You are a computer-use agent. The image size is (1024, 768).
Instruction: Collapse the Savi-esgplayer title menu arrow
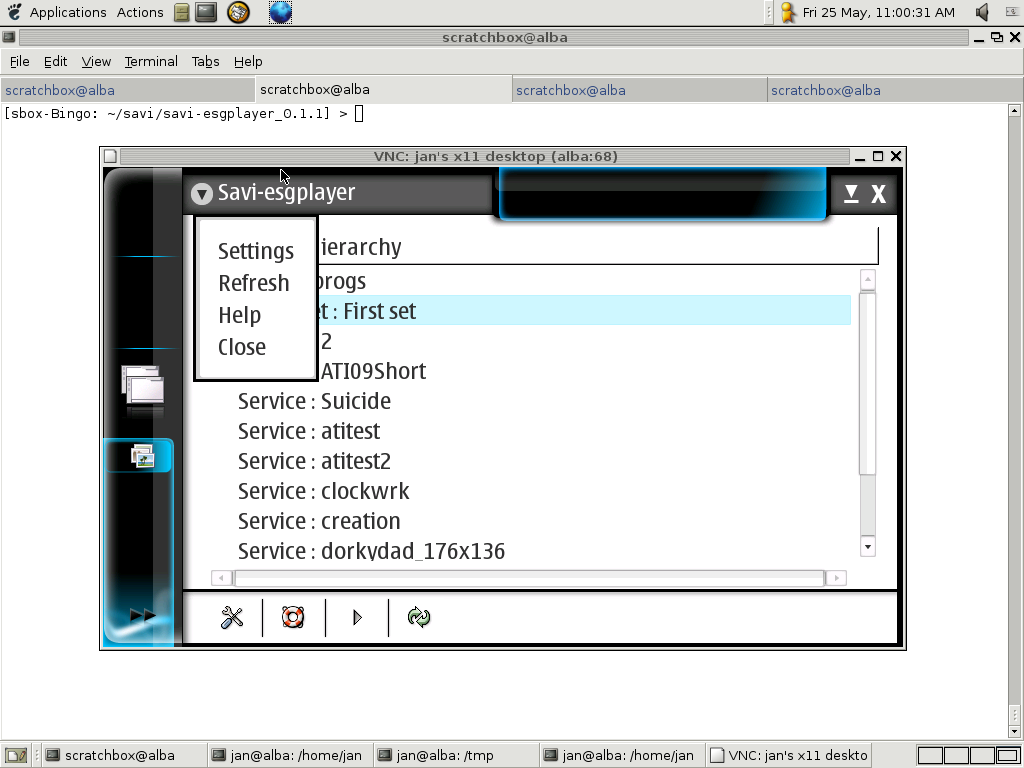coord(202,194)
